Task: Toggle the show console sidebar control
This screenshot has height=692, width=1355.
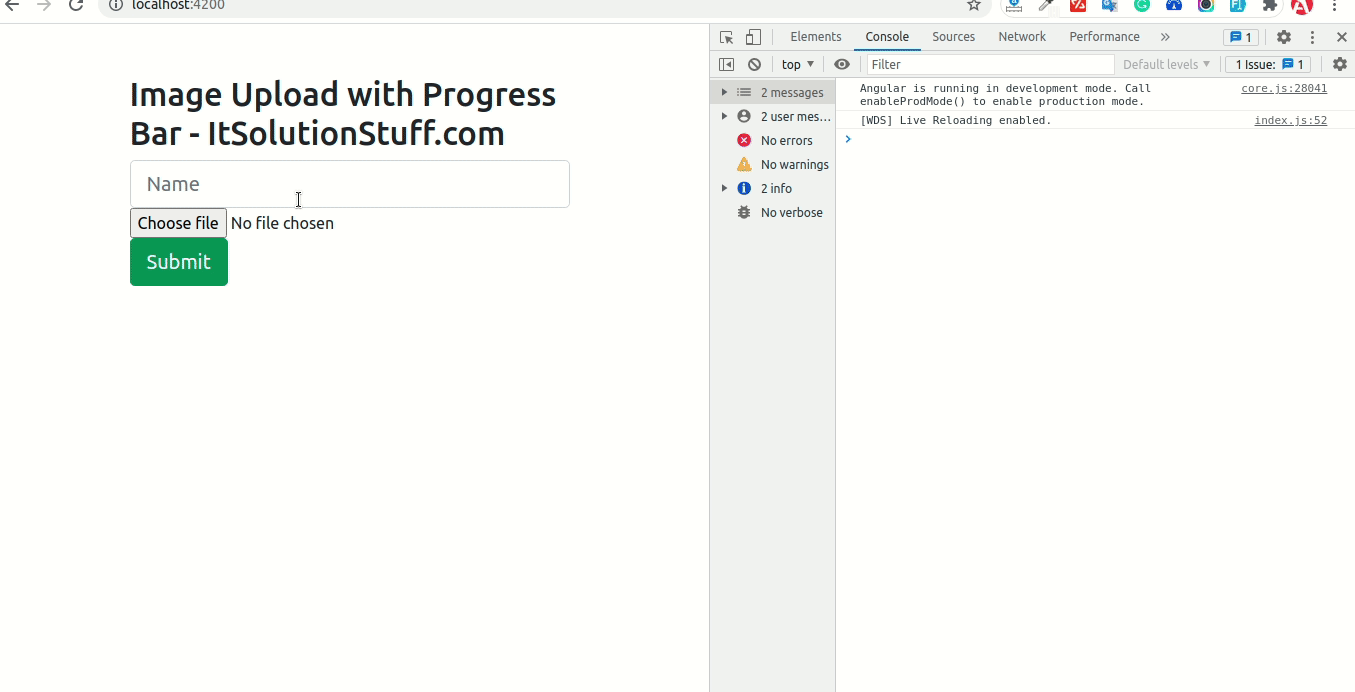Action: click(x=726, y=63)
